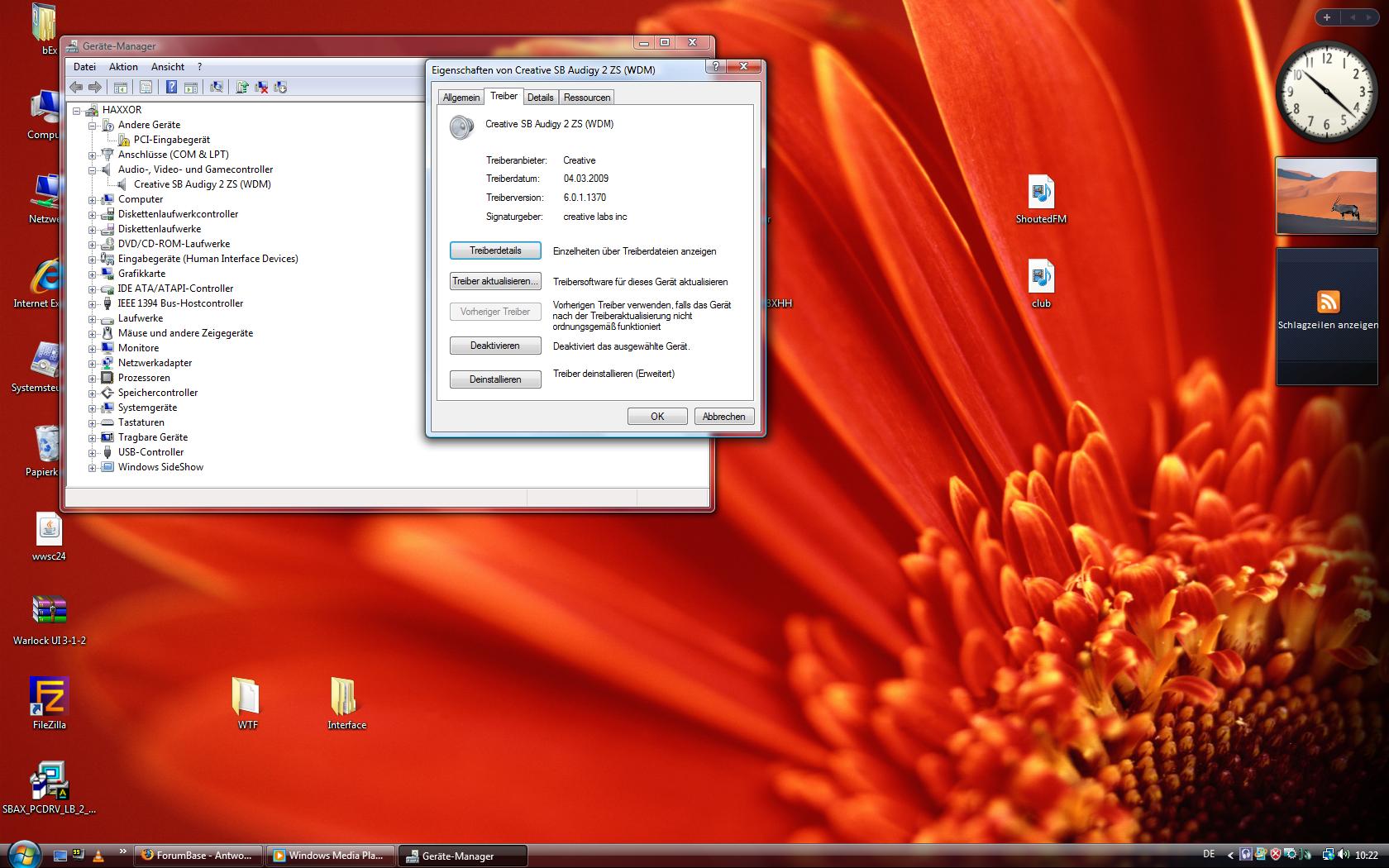The image size is (1389, 868).
Task: Click the uninstall device icon with red X
Action: (261, 87)
